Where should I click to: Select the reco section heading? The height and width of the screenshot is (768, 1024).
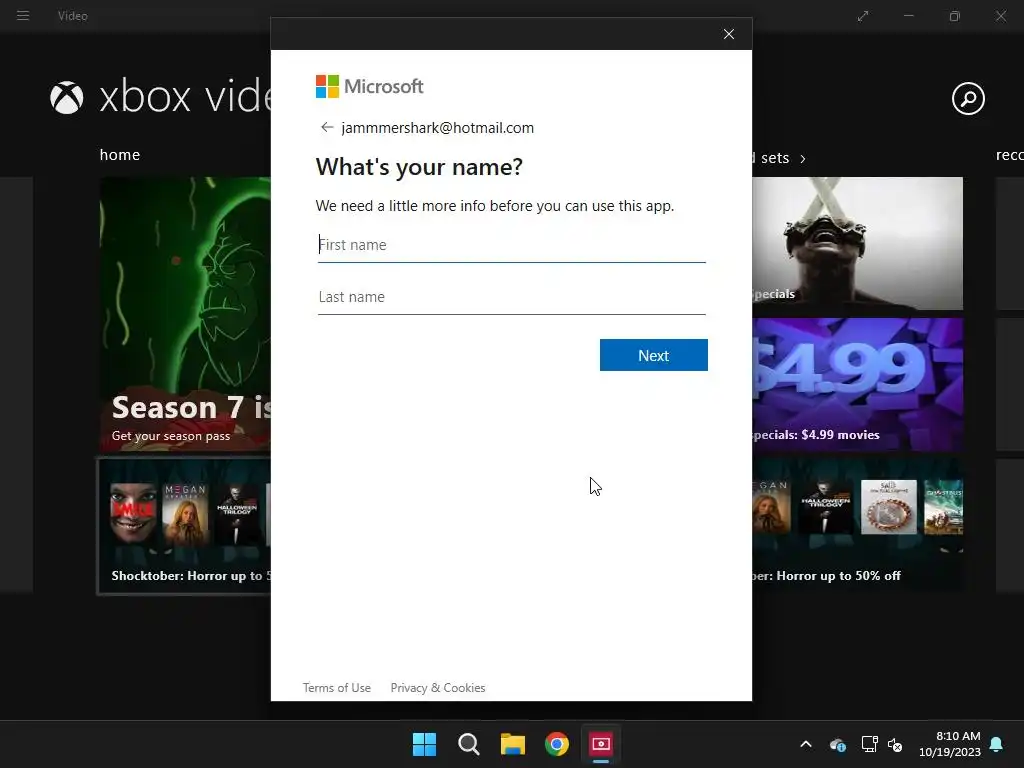1010,155
